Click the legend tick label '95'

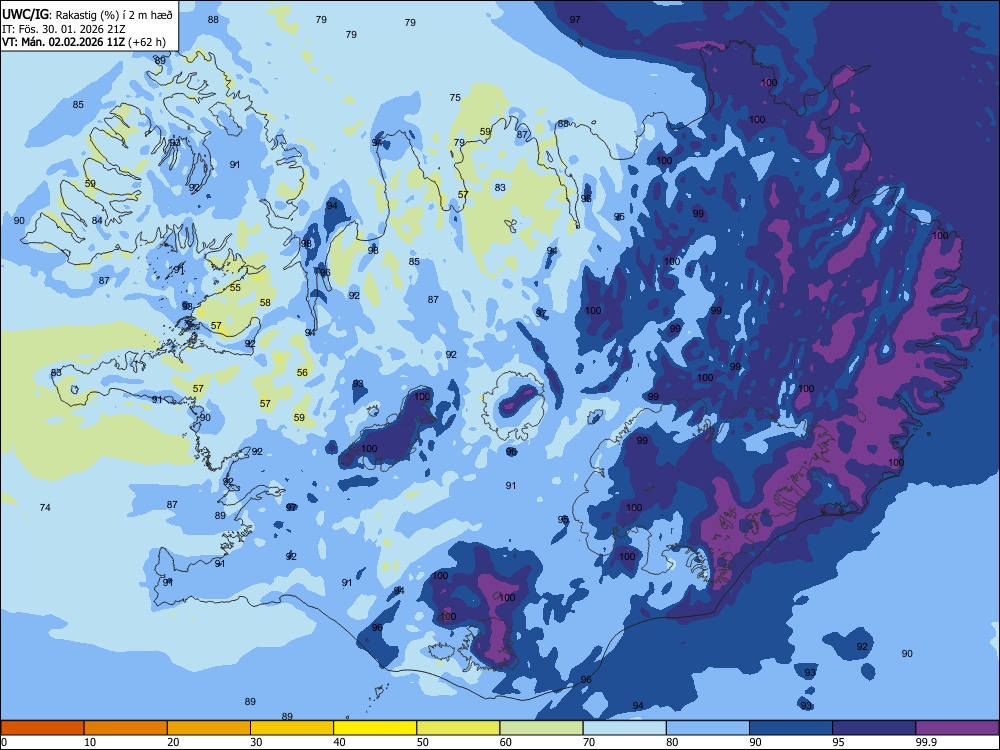click(839, 742)
